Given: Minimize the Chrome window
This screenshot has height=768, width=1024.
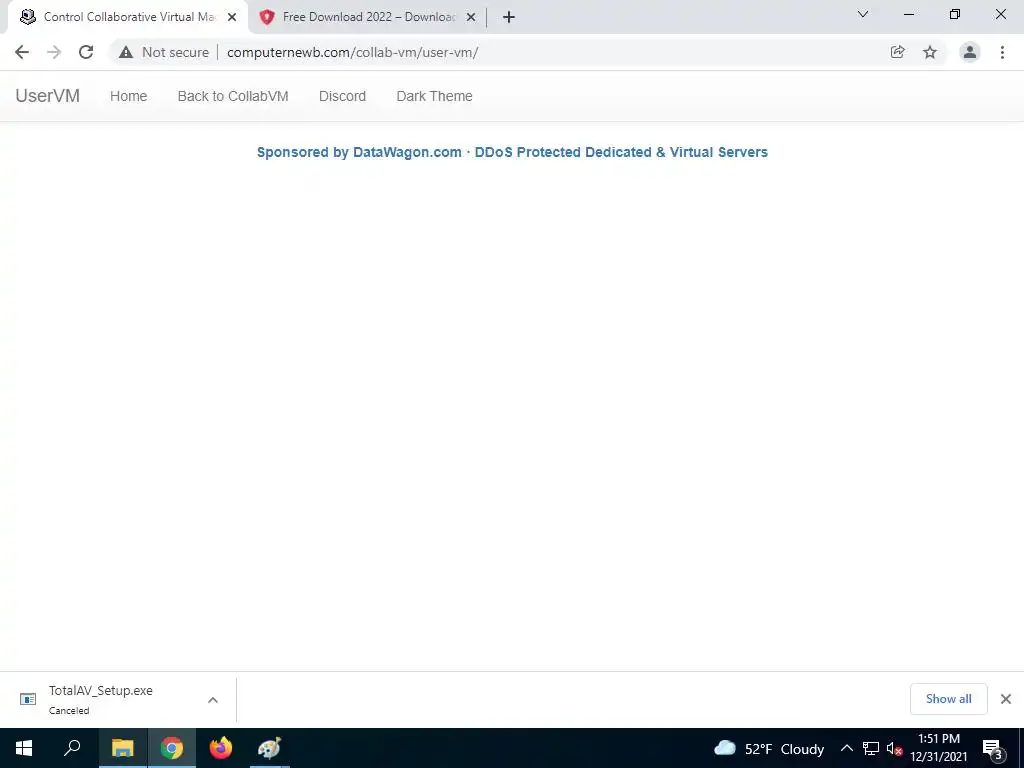Looking at the screenshot, I should click(908, 14).
